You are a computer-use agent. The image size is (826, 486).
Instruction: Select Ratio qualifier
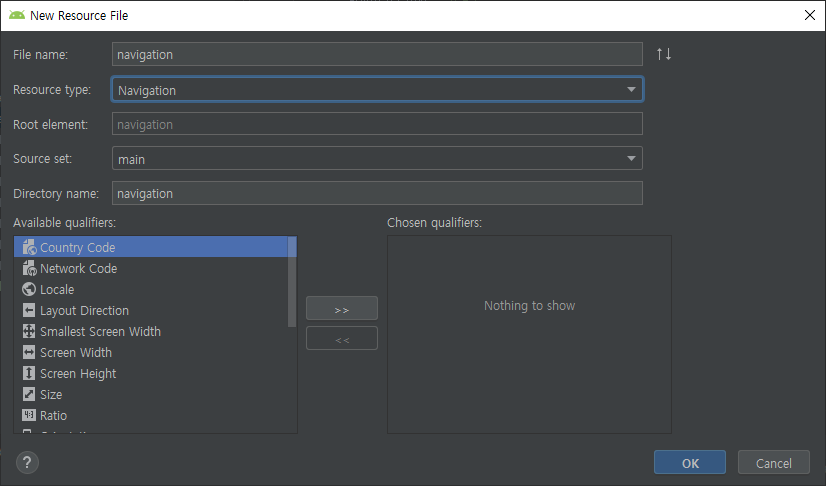[x=151, y=415]
